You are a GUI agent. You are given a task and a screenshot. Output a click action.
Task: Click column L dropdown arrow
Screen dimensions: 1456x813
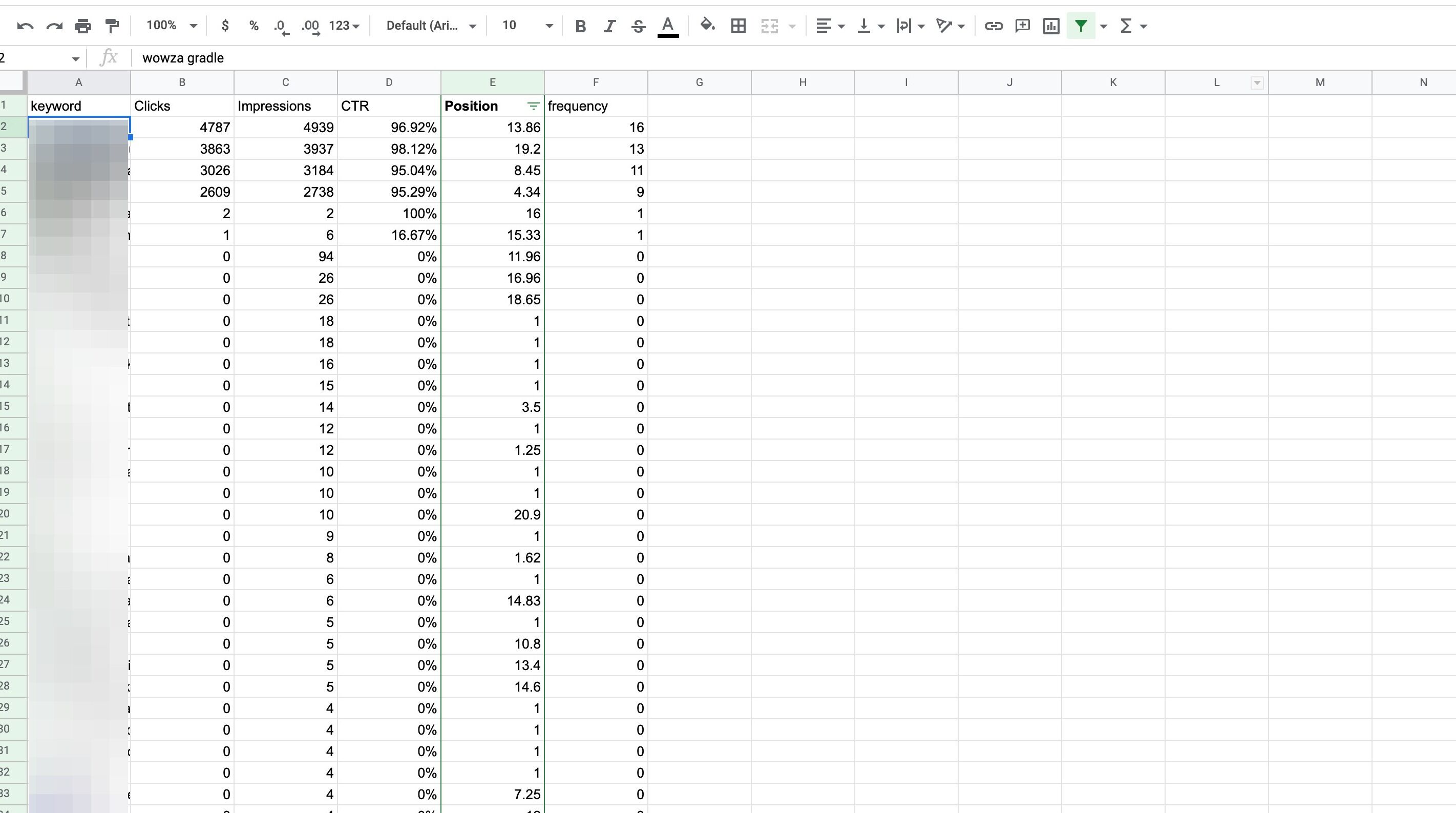(1256, 83)
